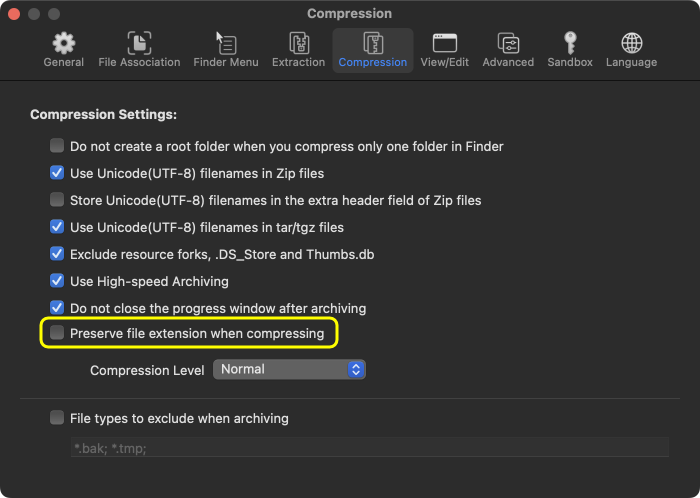Select the Sandbox key icon
The image size is (700, 498).
[569, 43]
